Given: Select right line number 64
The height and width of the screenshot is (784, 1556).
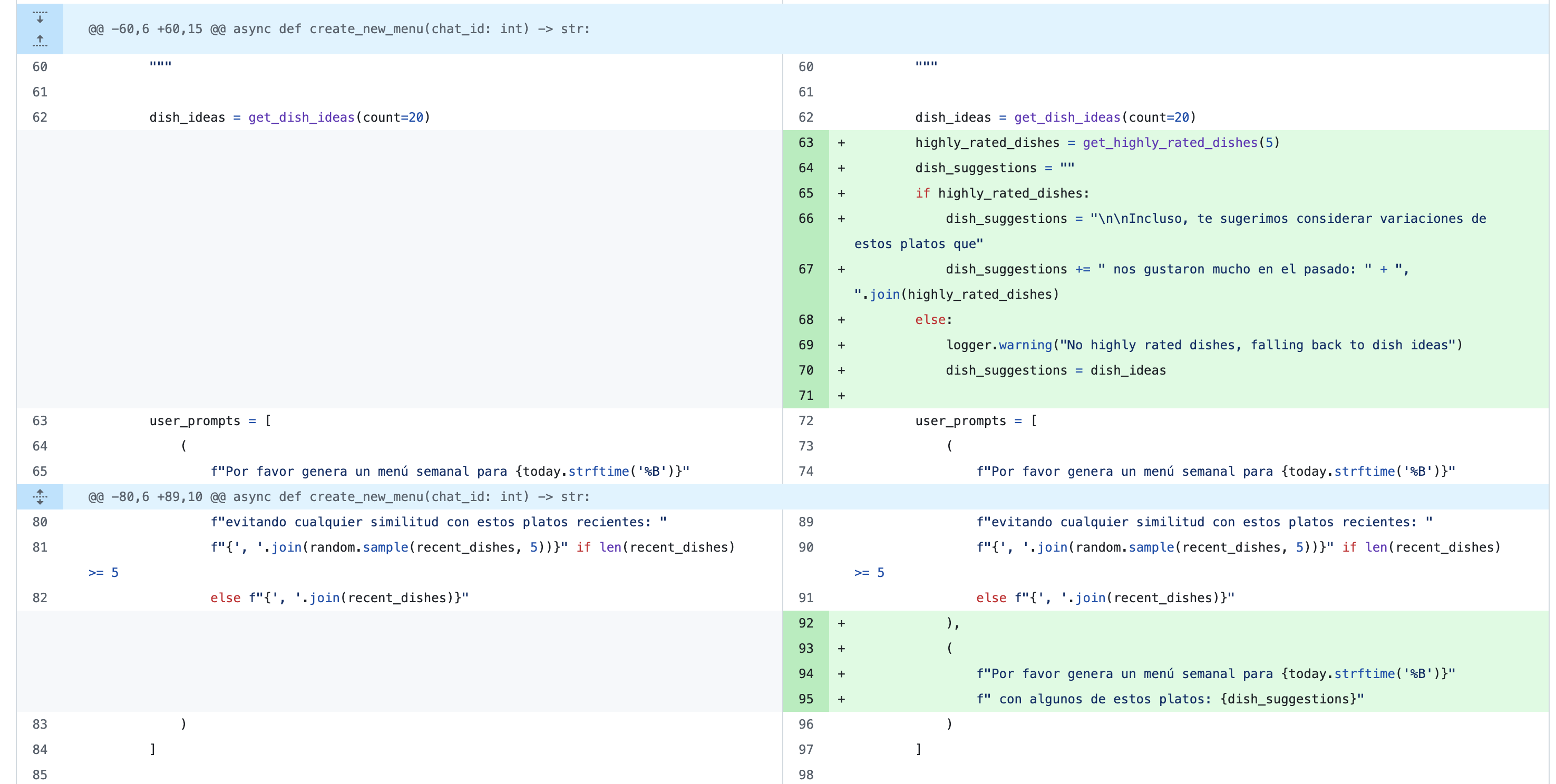Looking at the screenshot, I should [x=806, y=168].
